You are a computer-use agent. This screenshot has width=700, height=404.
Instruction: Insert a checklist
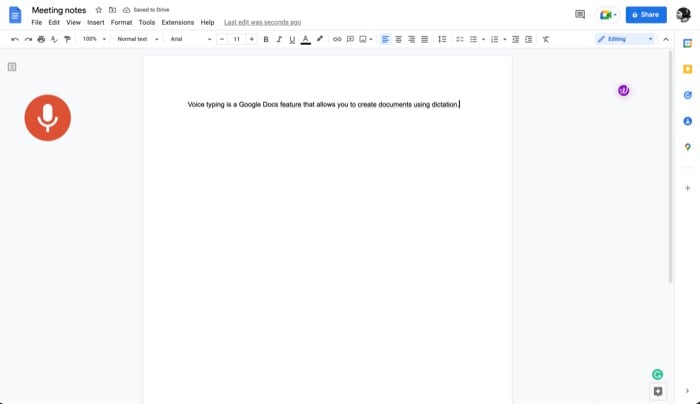pos(460,39)
